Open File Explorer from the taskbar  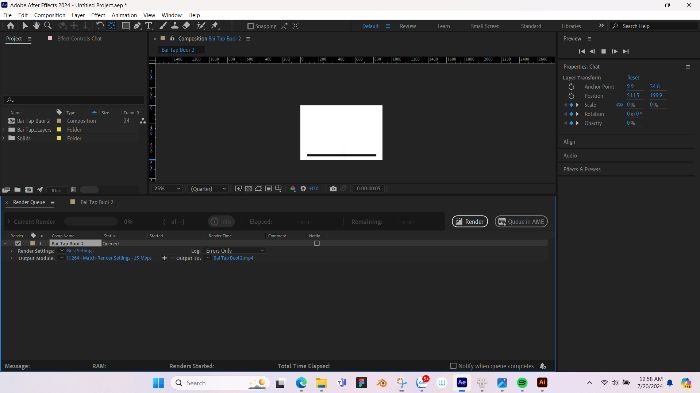(321, 382)
